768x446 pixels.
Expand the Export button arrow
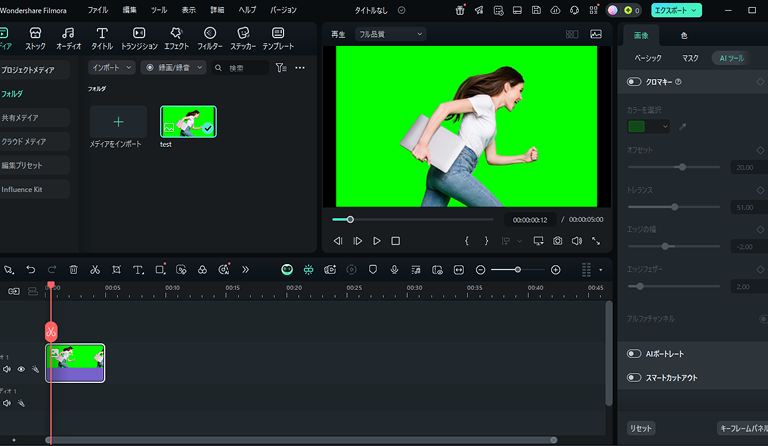[694, 10]
